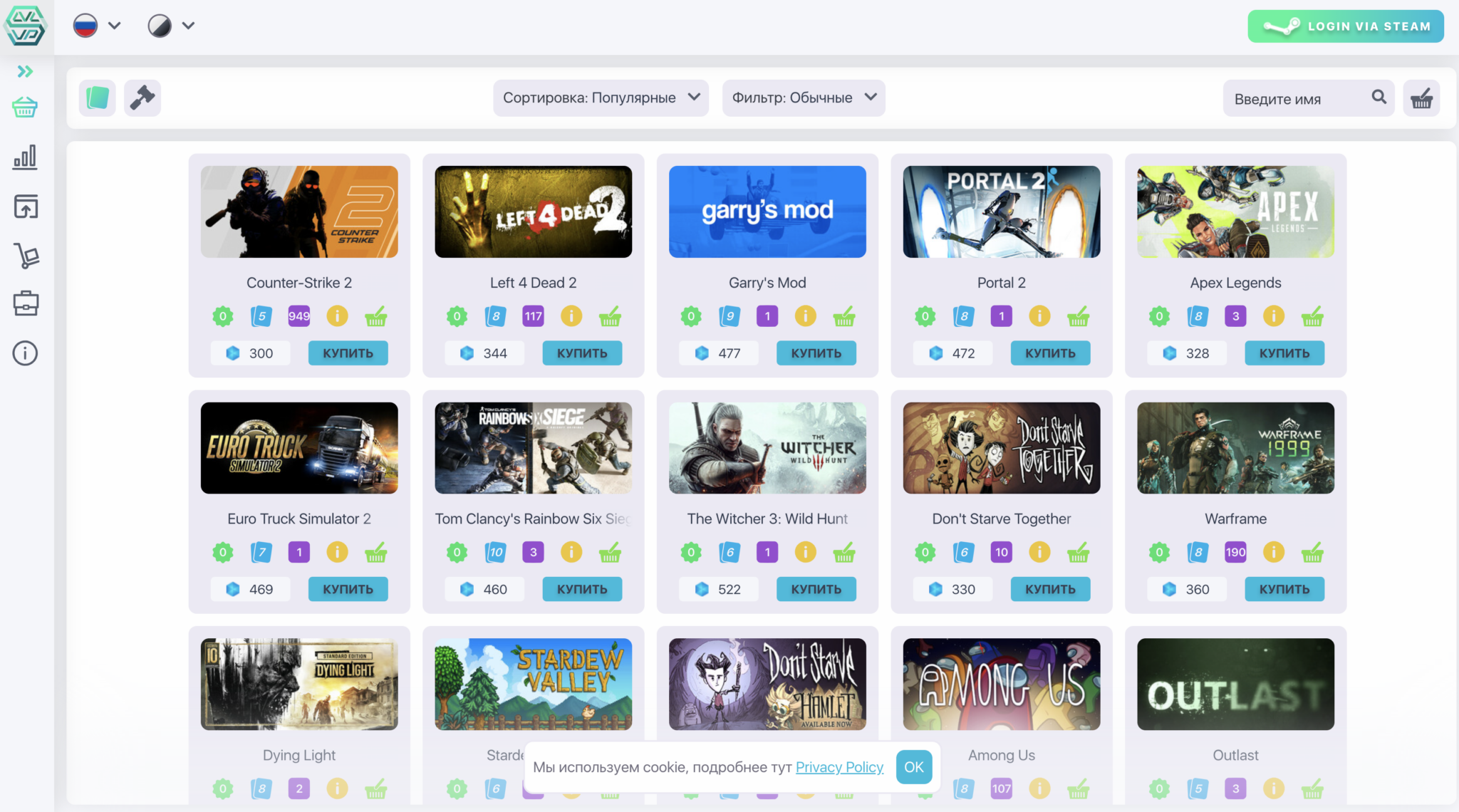Click the briefcase inventory sidebar icon

point(26,303)
